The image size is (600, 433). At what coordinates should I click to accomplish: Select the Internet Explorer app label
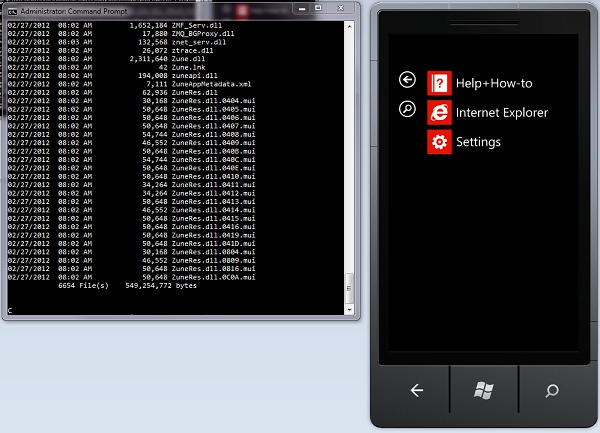coord(502,113)
